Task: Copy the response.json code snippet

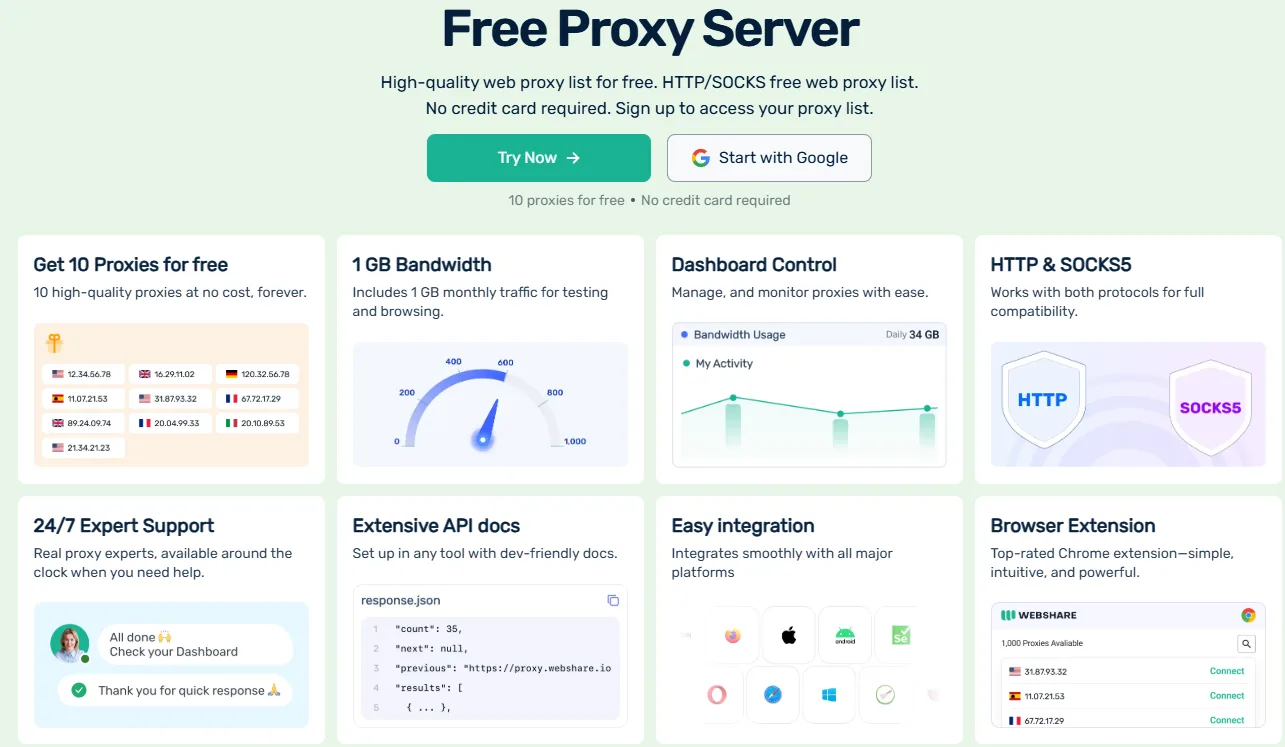Action: point(613,600)
